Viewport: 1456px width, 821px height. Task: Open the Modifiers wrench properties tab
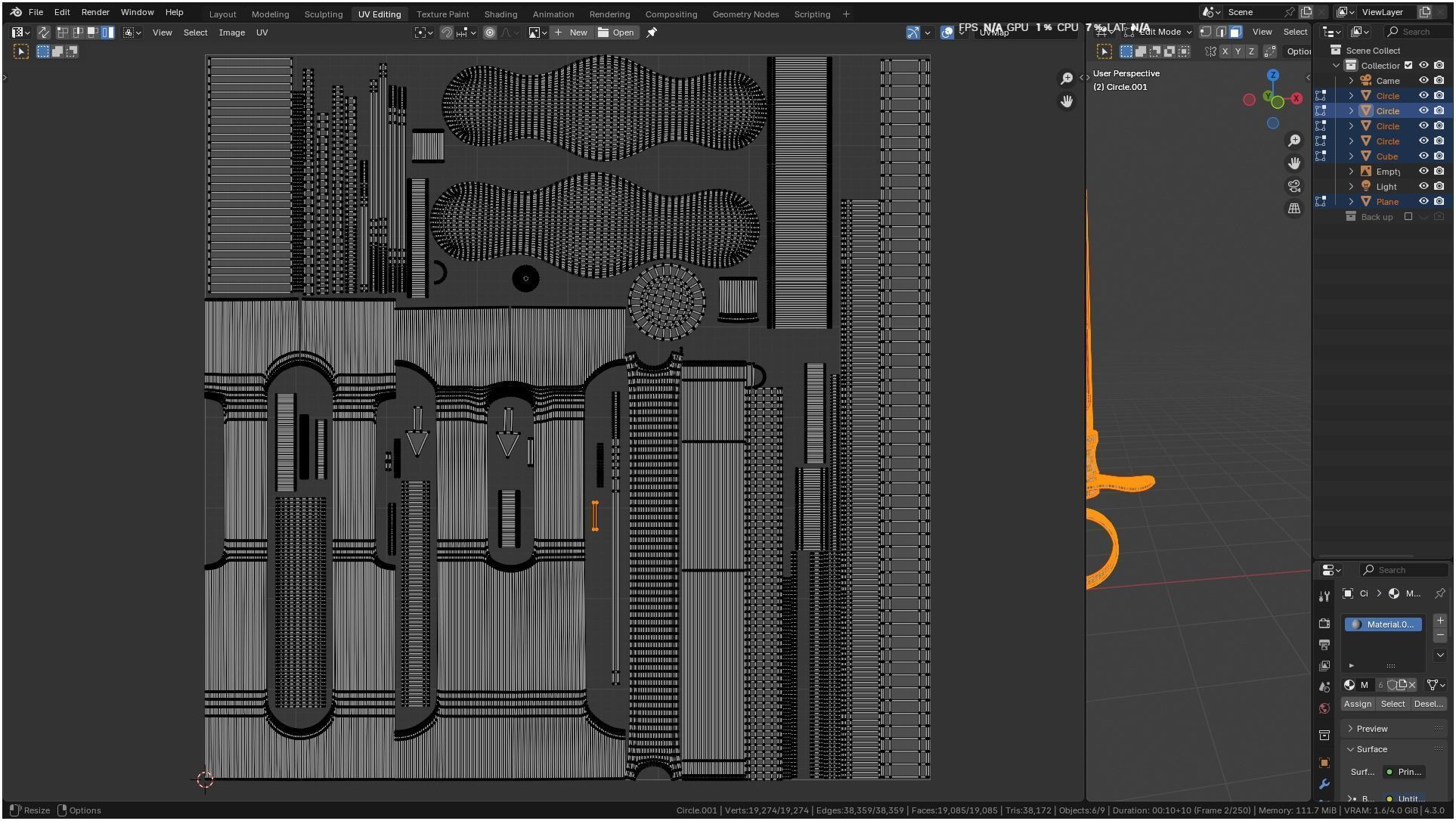(x=1324, y=784)
